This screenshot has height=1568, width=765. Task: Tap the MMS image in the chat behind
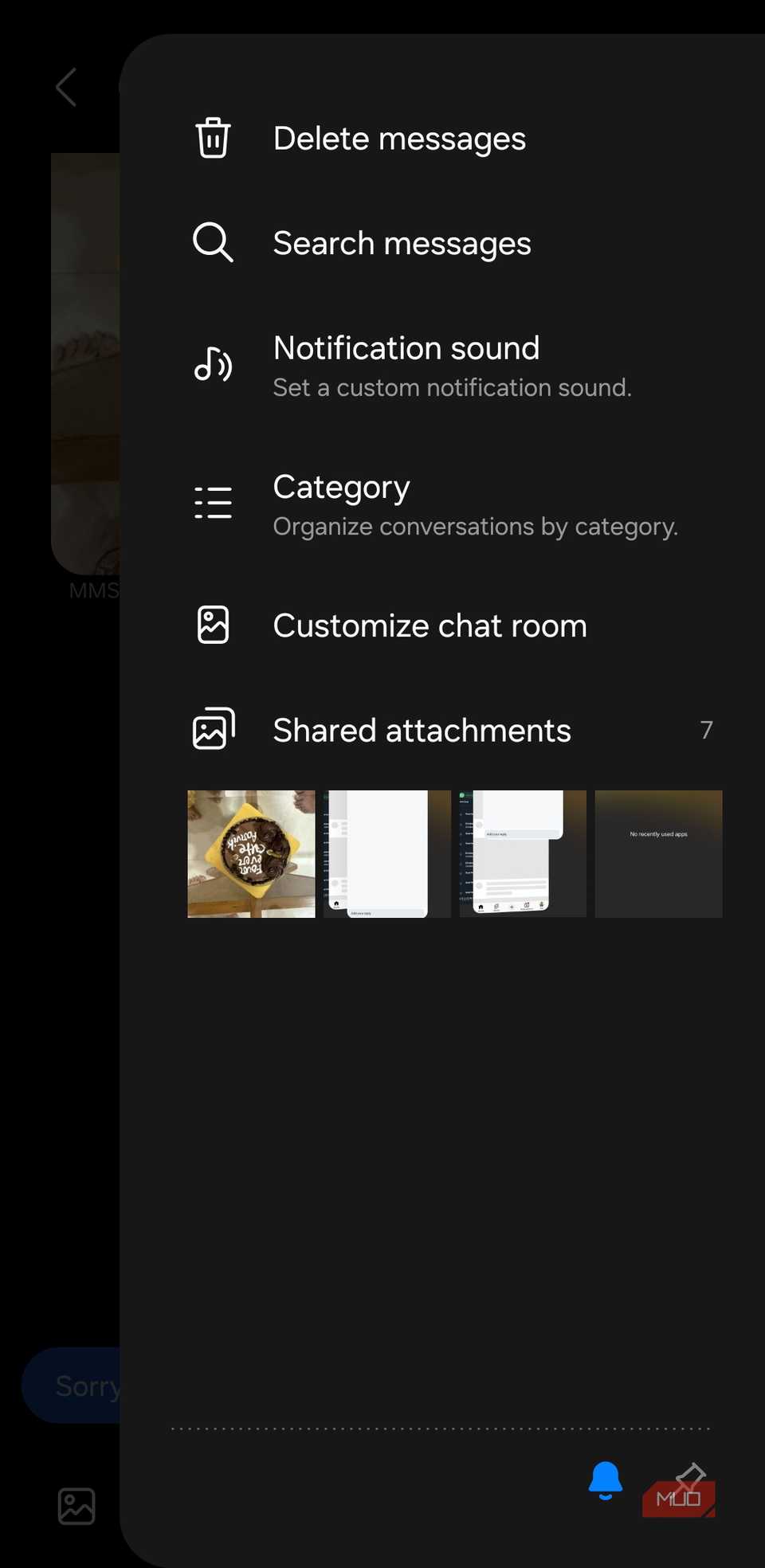[x=85, y=363]
